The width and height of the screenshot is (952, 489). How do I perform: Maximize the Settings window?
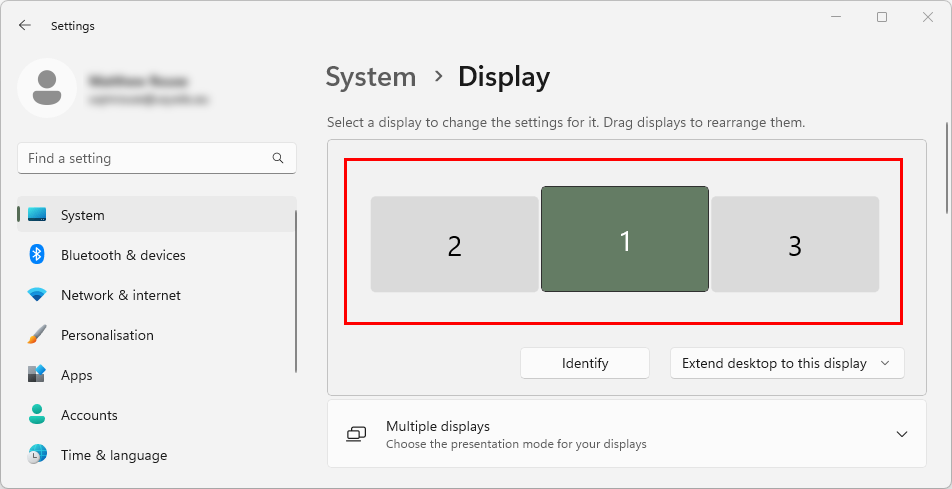tap(882, 18)
